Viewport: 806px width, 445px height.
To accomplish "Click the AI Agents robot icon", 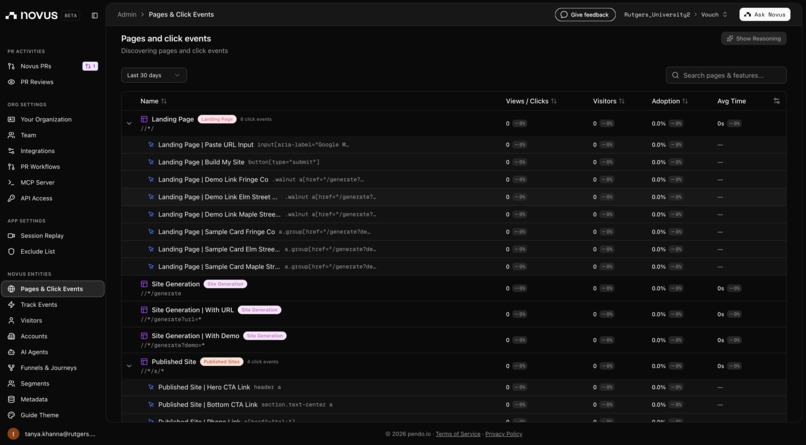I will (11, 352).
